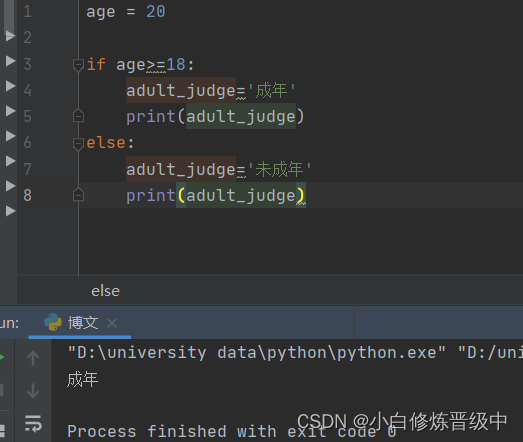Click the number 20 on line 1

[156, 12]
